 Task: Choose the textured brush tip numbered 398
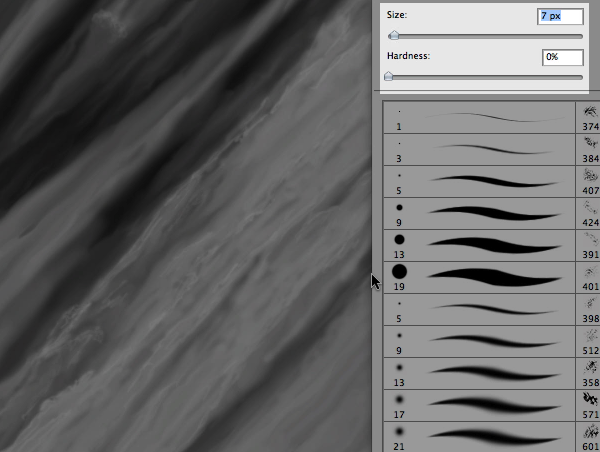(x=588, y=310)
